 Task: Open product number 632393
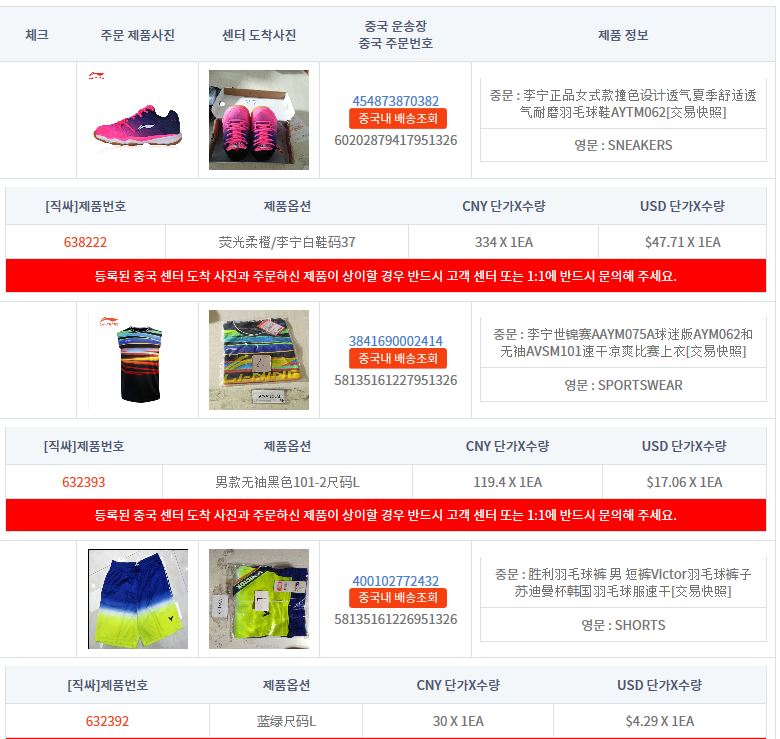(x=84, y=482)
